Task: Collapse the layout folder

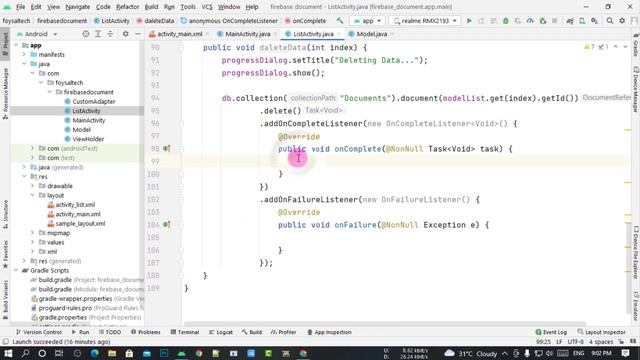Action: click(33, 196)
